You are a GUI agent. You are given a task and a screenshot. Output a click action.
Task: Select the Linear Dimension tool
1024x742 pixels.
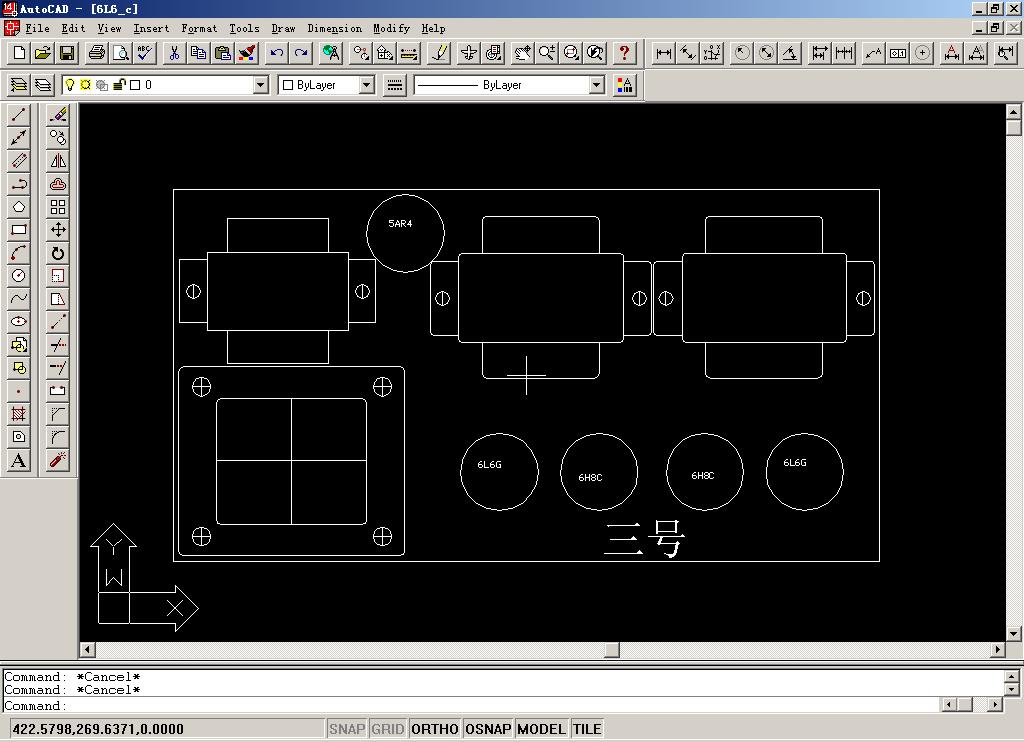[x=664, y=53]
